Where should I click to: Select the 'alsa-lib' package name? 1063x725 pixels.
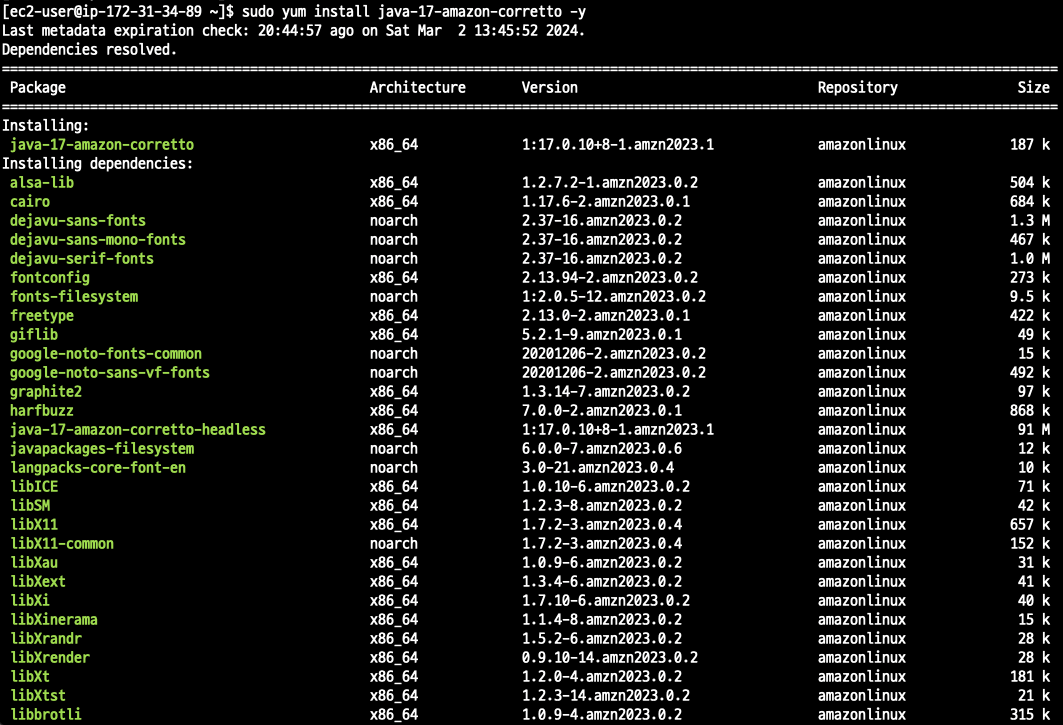[42, 182]
